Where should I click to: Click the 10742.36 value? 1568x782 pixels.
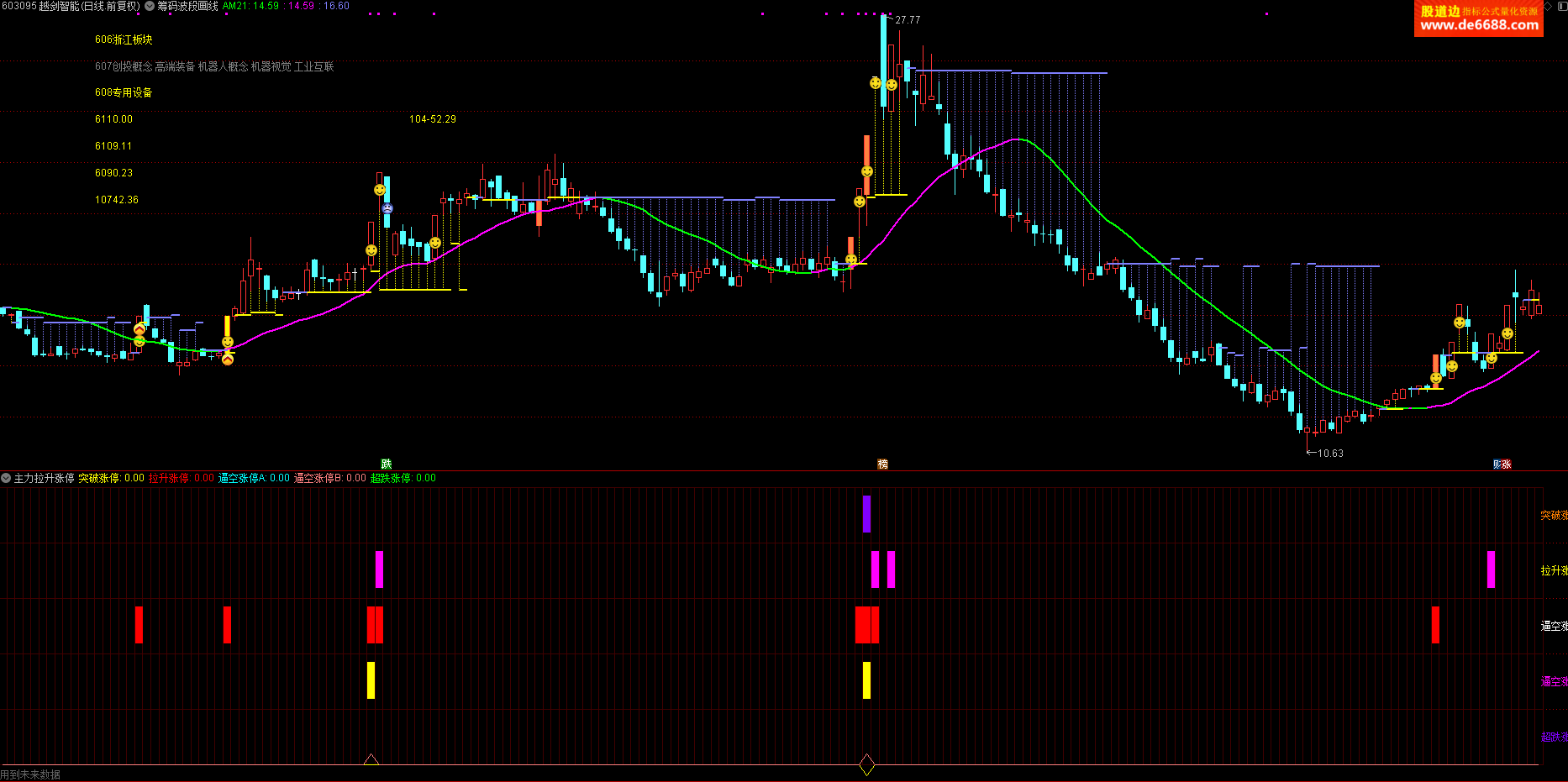click(x=117, y=200)
